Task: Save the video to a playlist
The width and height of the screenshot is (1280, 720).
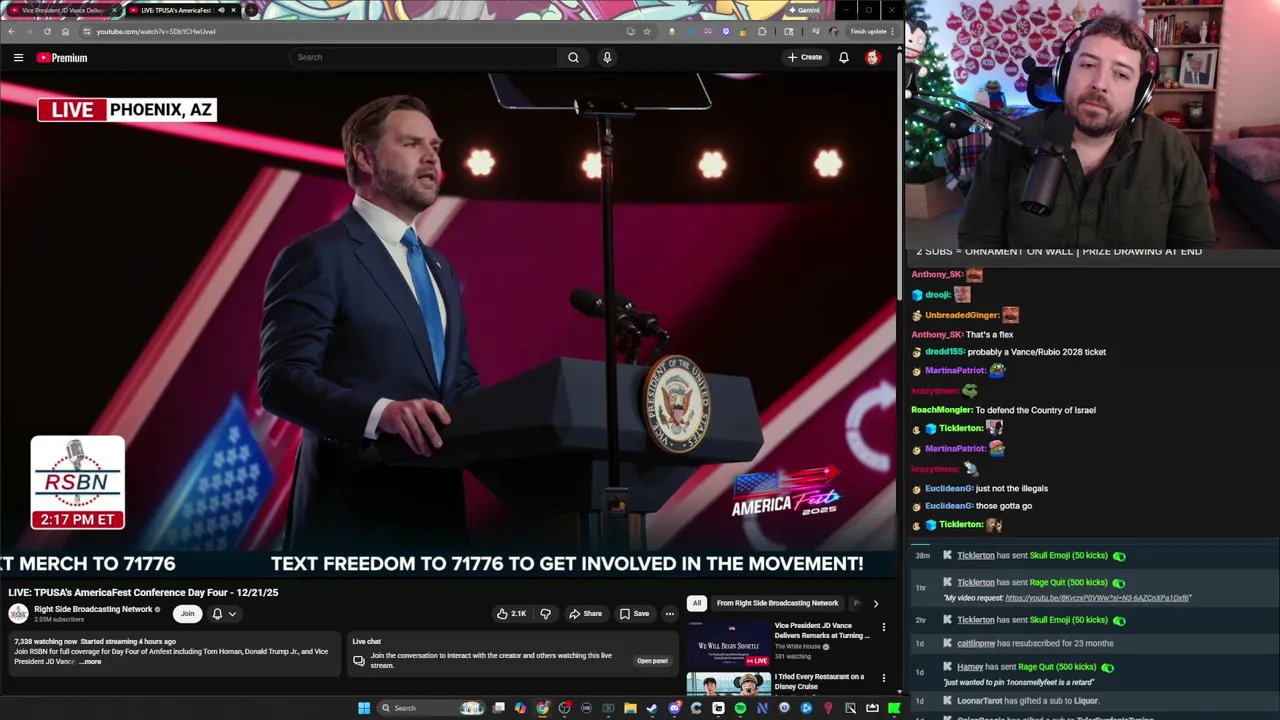Action: [634, 614]
